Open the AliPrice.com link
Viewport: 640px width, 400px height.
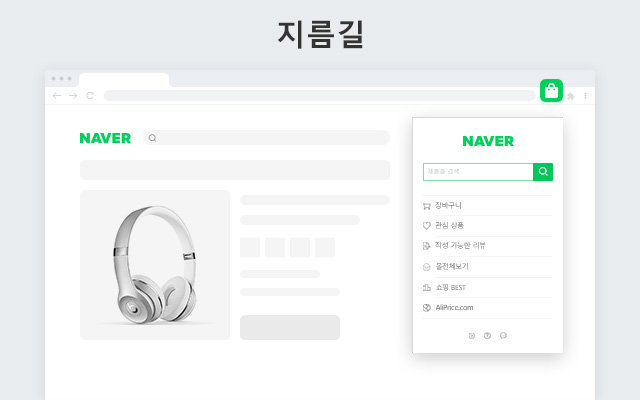(487, 308)
